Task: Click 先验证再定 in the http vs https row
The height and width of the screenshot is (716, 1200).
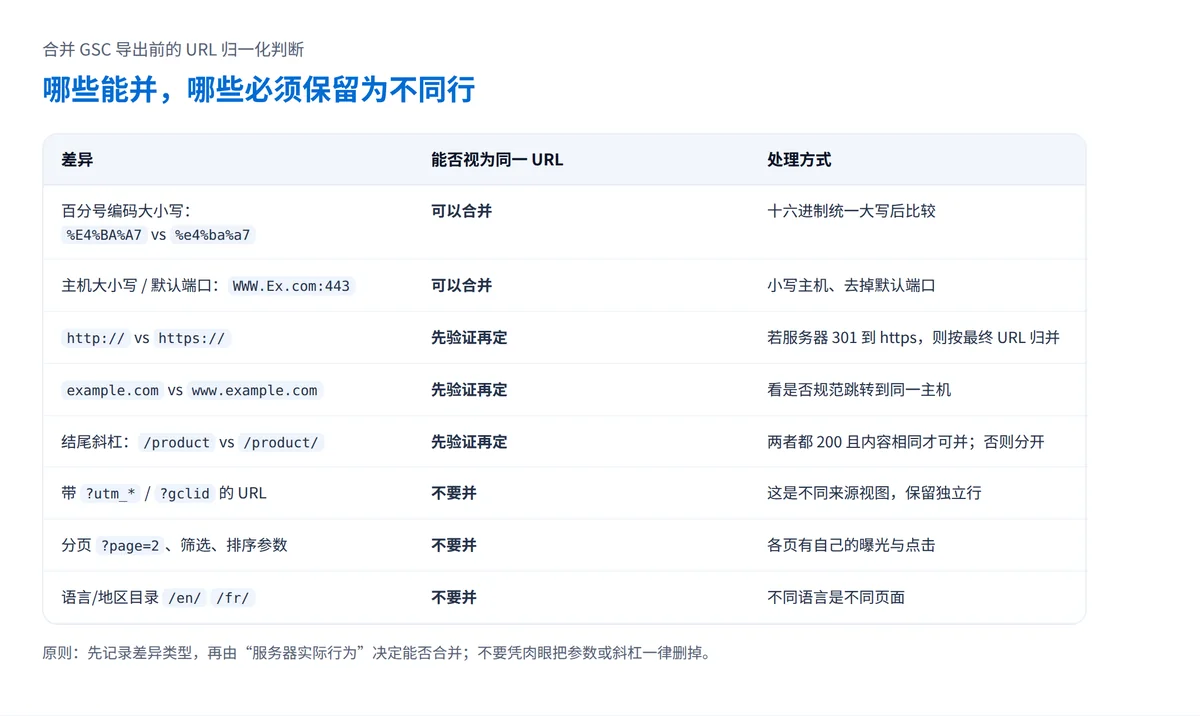Action: (x=469, y=338)
